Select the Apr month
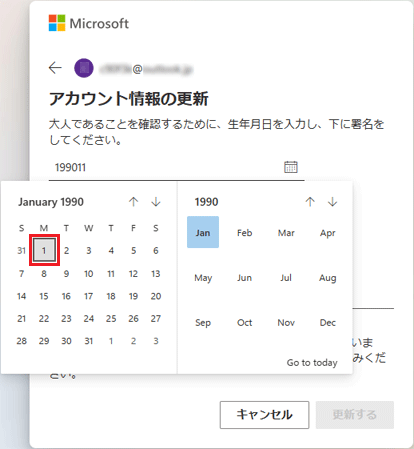This screenshot has height=449, width=414. pos(328,232)
